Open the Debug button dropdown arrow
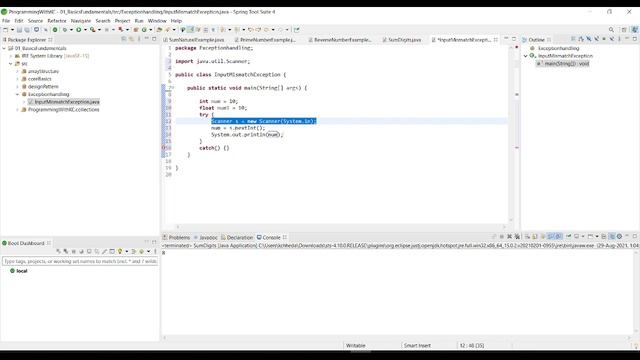 [x=71, y=30]
